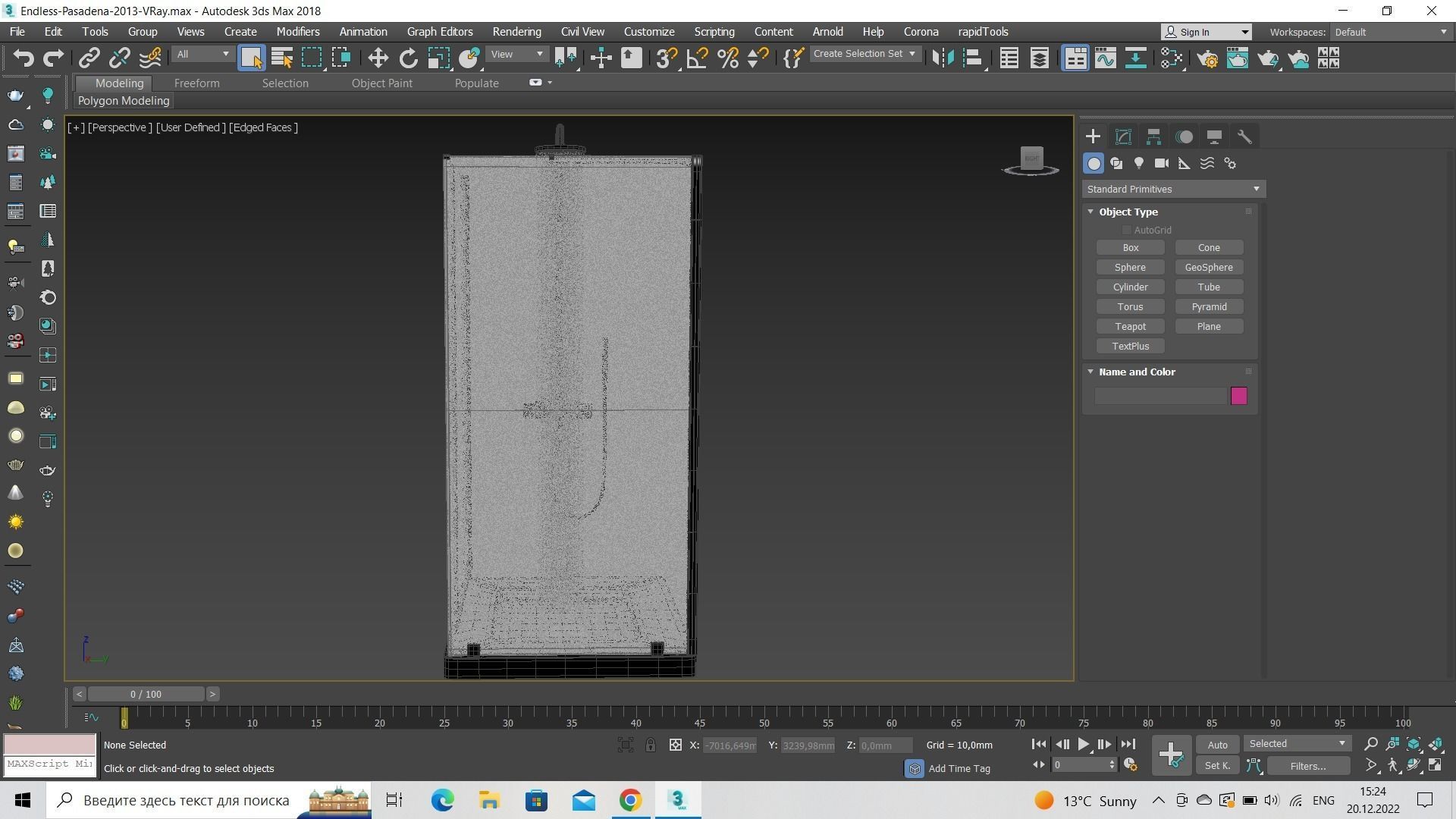Activate the Select and Rotate tool

pyautogui.click(x=408, y=58)
